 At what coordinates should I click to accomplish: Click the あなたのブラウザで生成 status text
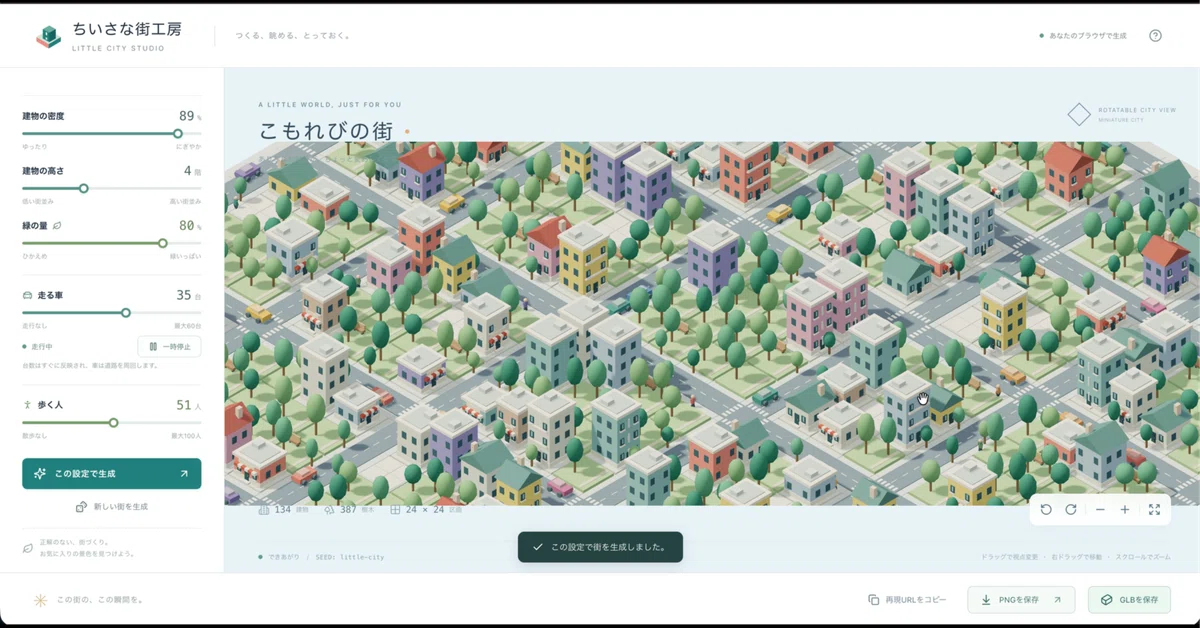(1087, 36)
